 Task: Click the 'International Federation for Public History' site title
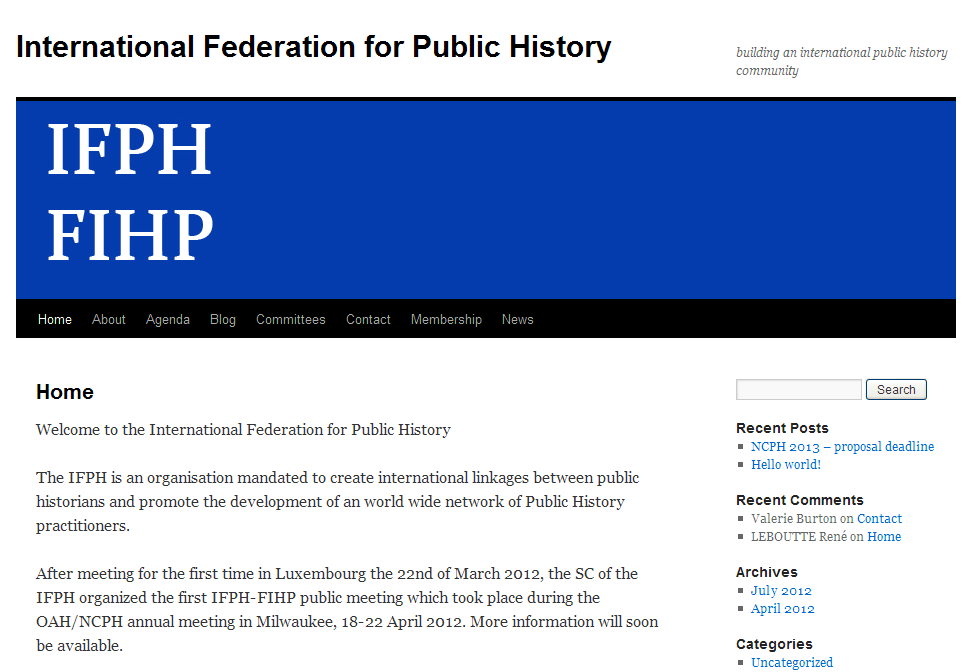[x=313, y=46]
